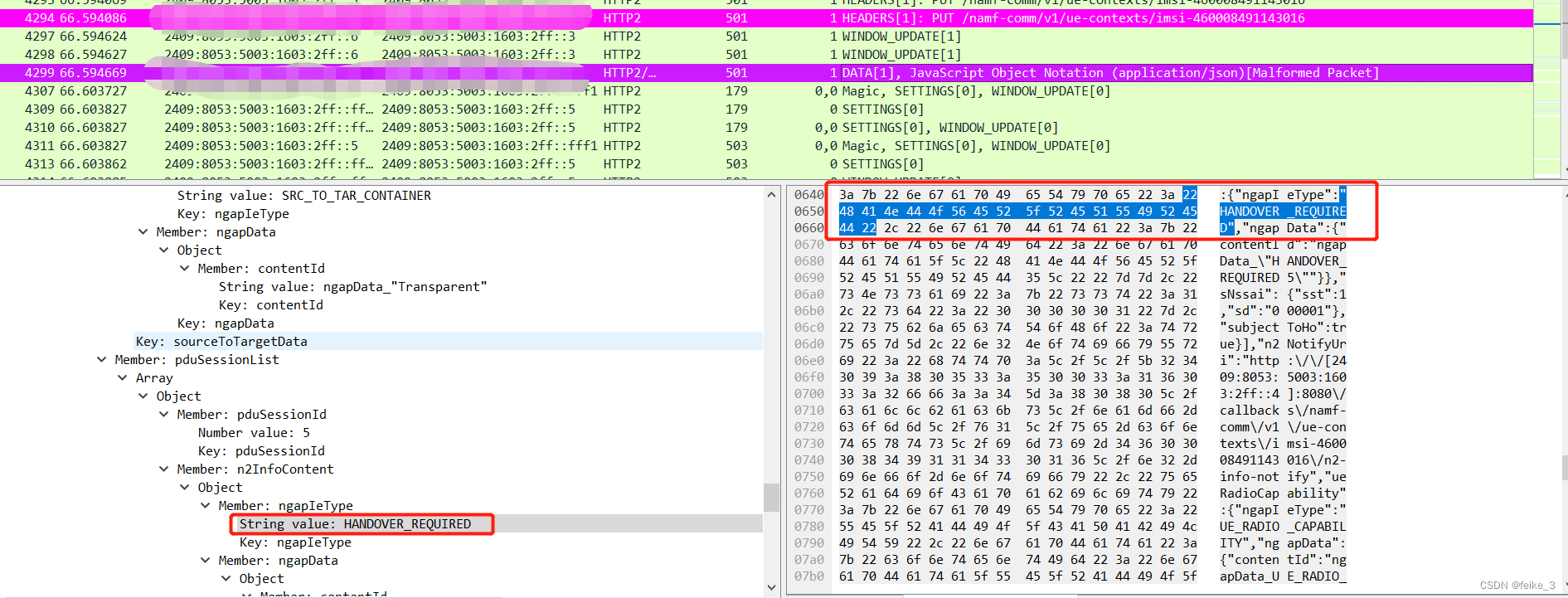Screen dimensions: 1568x598
Task: Select the Key: ngapData line
Action: pos(226,323)
